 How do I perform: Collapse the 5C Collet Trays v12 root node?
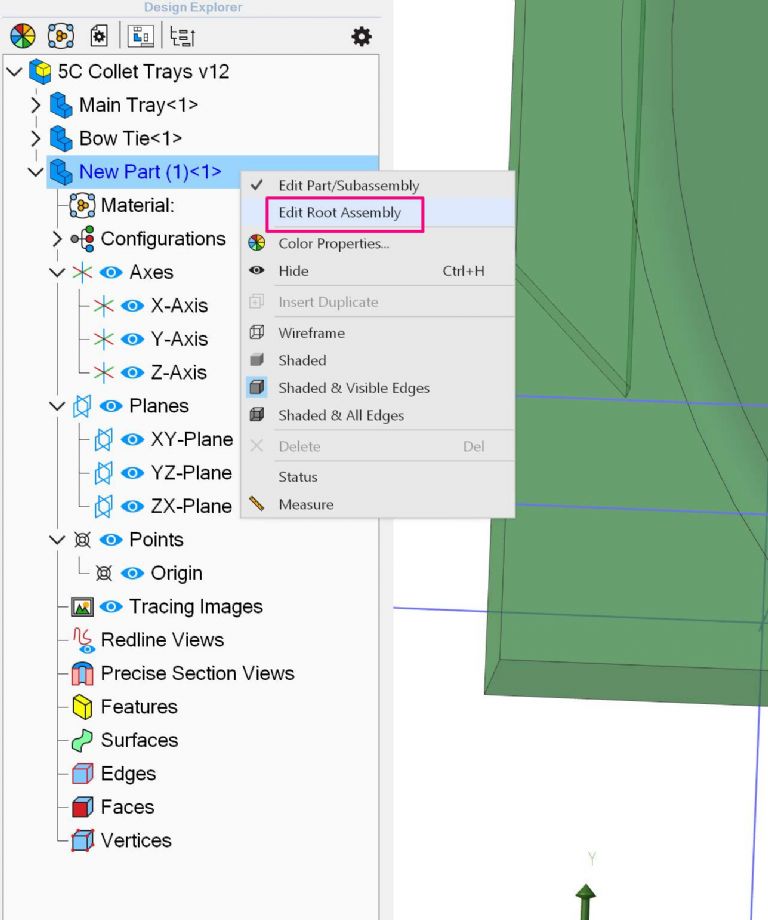(14, 72)
